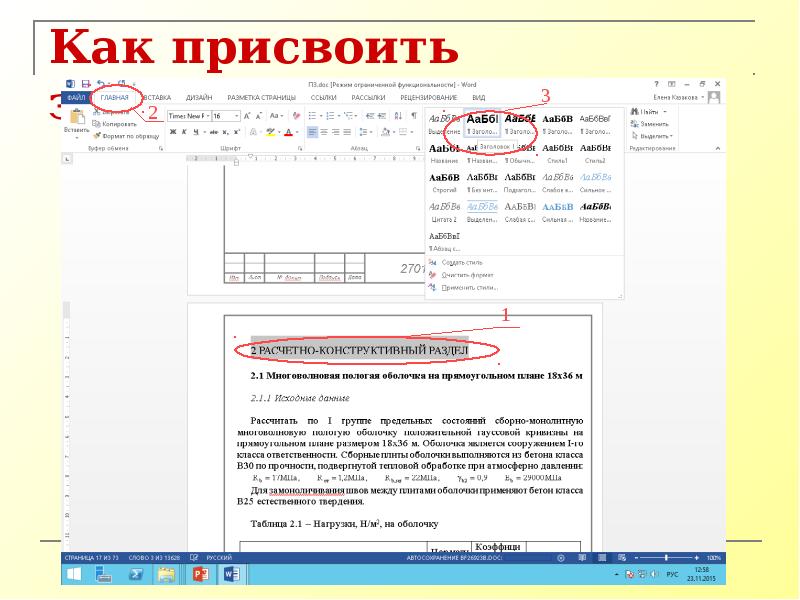Toggle italic formatting (К)
This screenshot has height=600, width=800.
(x=184, y=132)
